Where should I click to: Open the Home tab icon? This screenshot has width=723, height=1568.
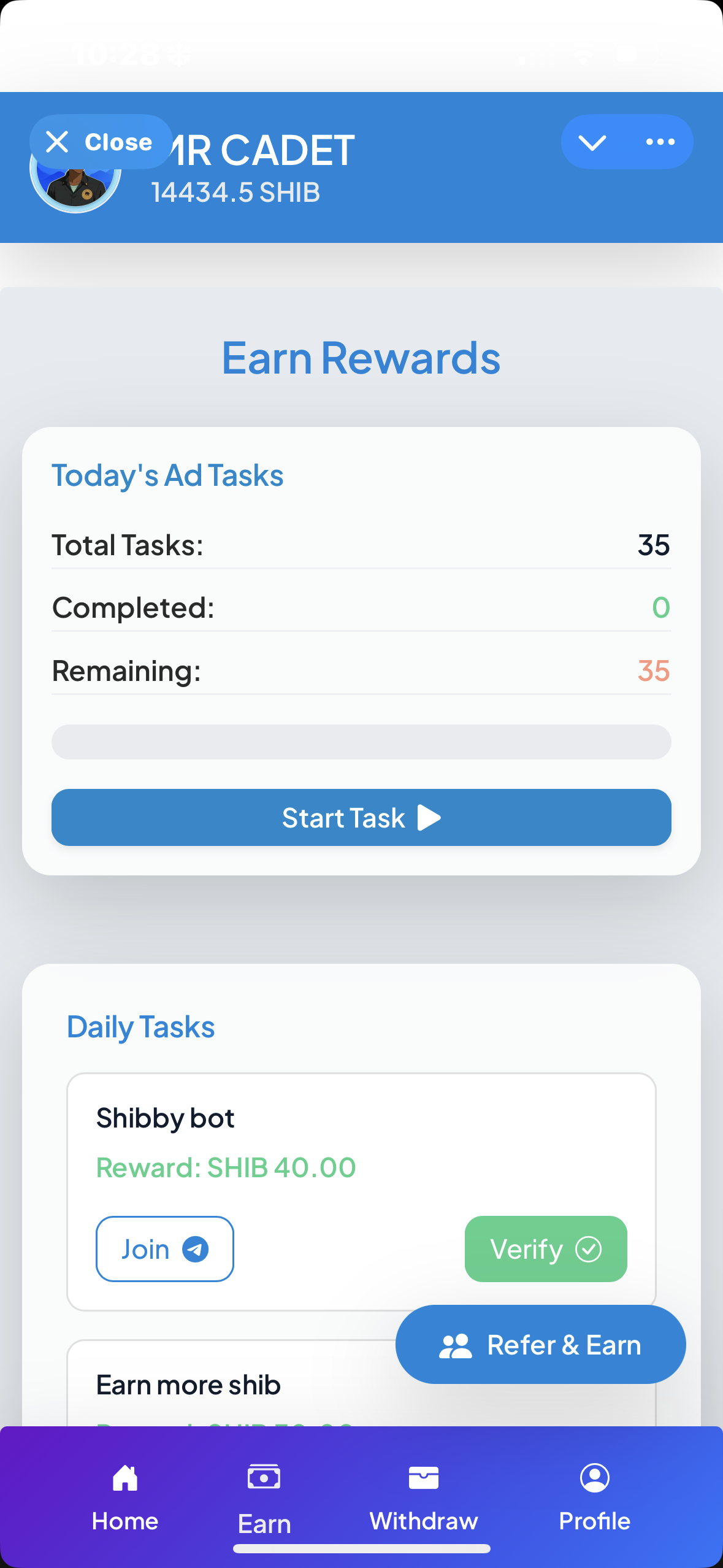pos(124,1477)
